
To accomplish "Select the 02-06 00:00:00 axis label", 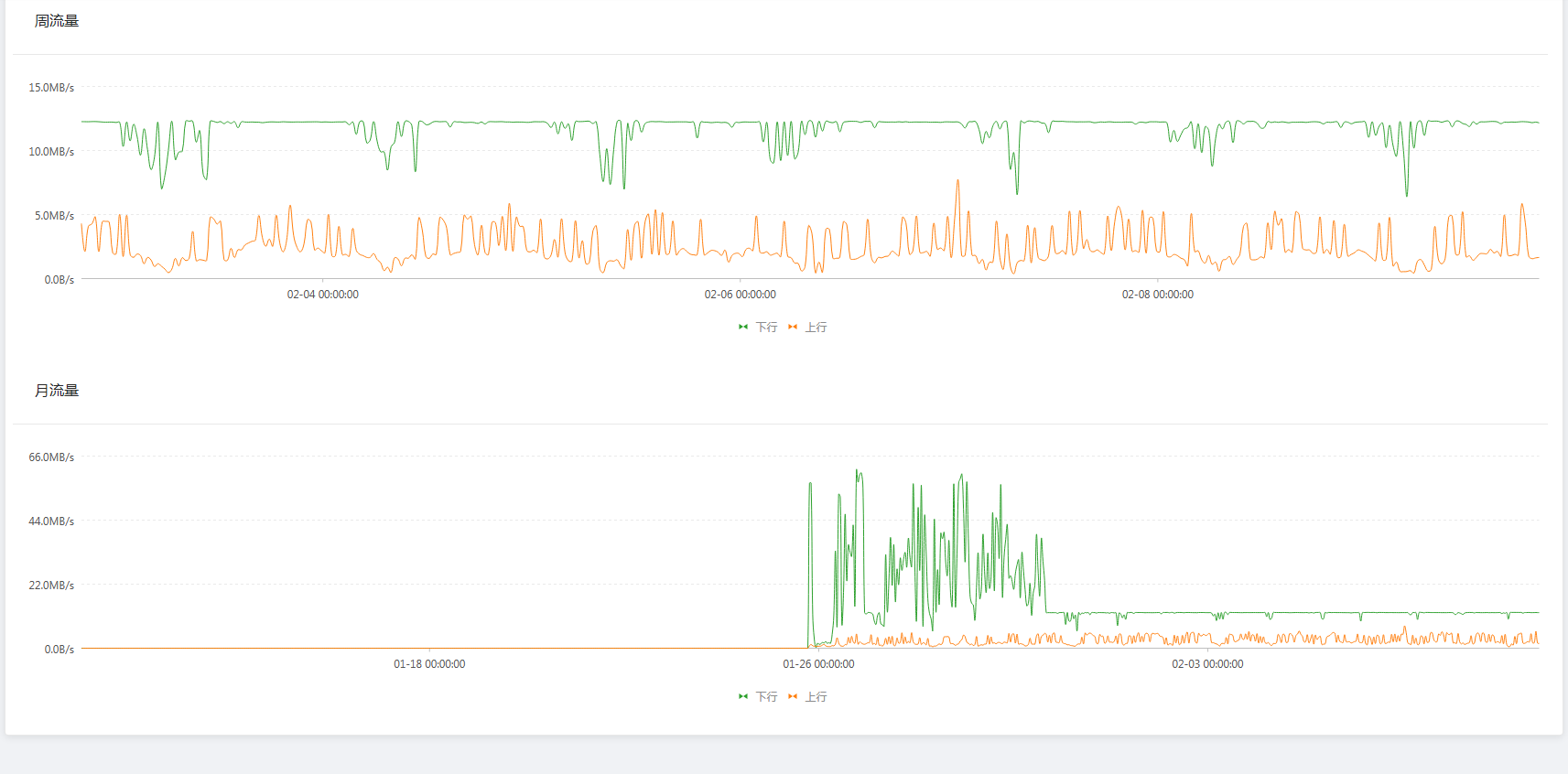I will click(x=740, y=295).
